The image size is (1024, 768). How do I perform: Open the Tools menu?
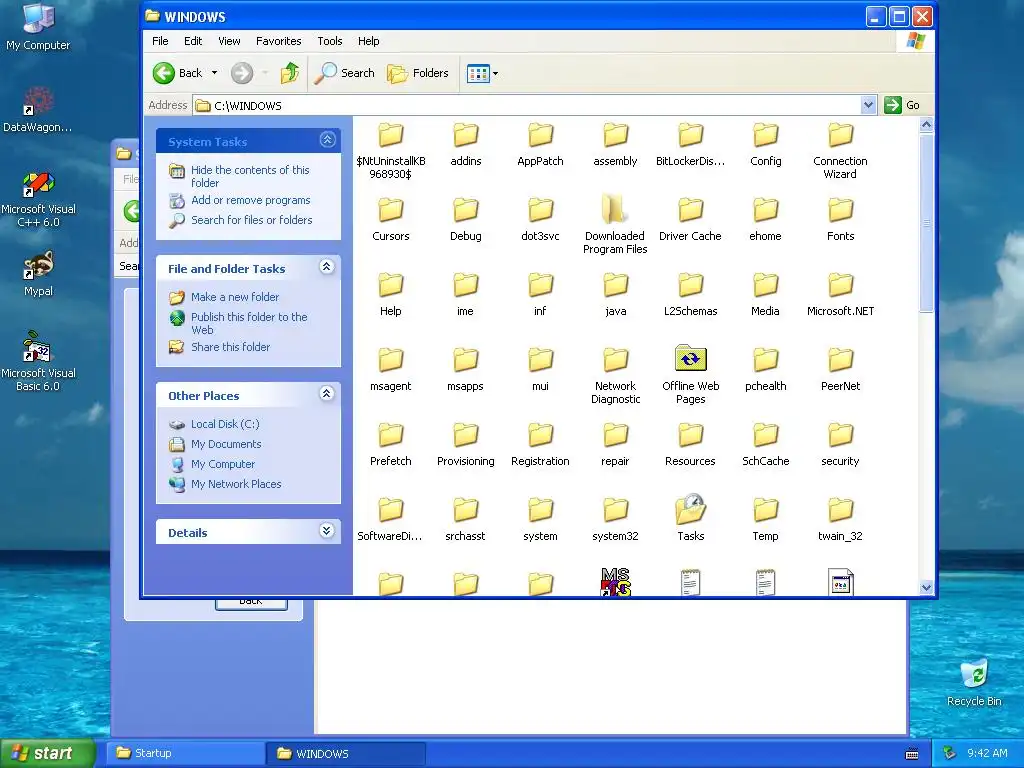point(330,41)
